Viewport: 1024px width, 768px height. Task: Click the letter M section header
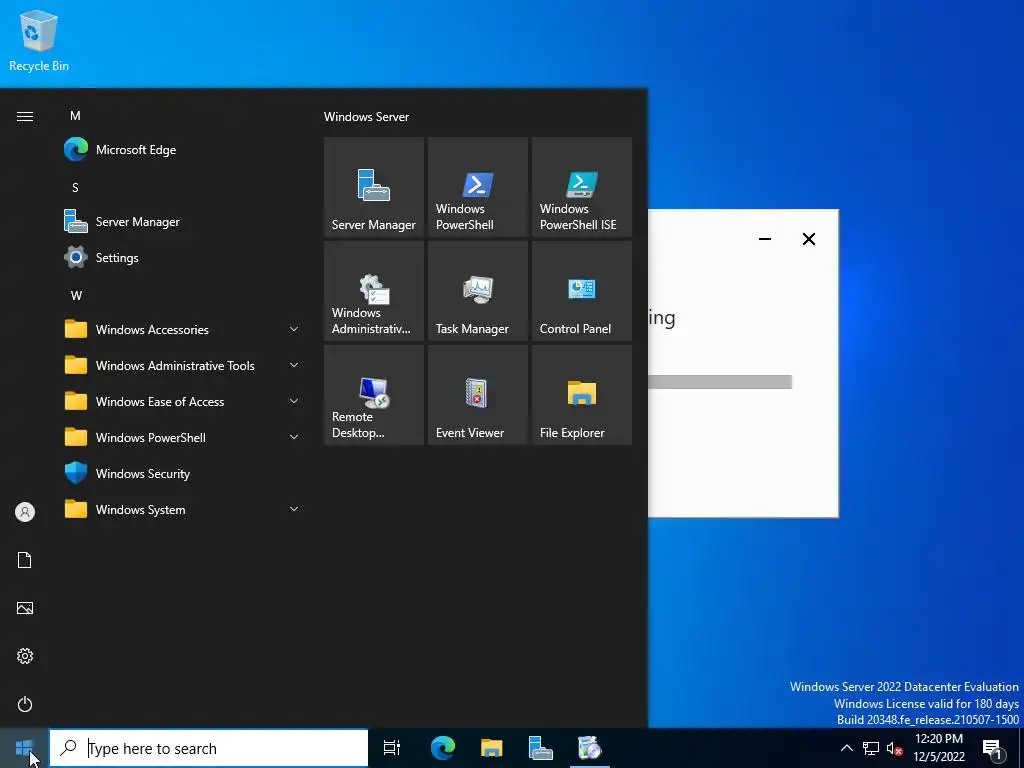[75, 116]
